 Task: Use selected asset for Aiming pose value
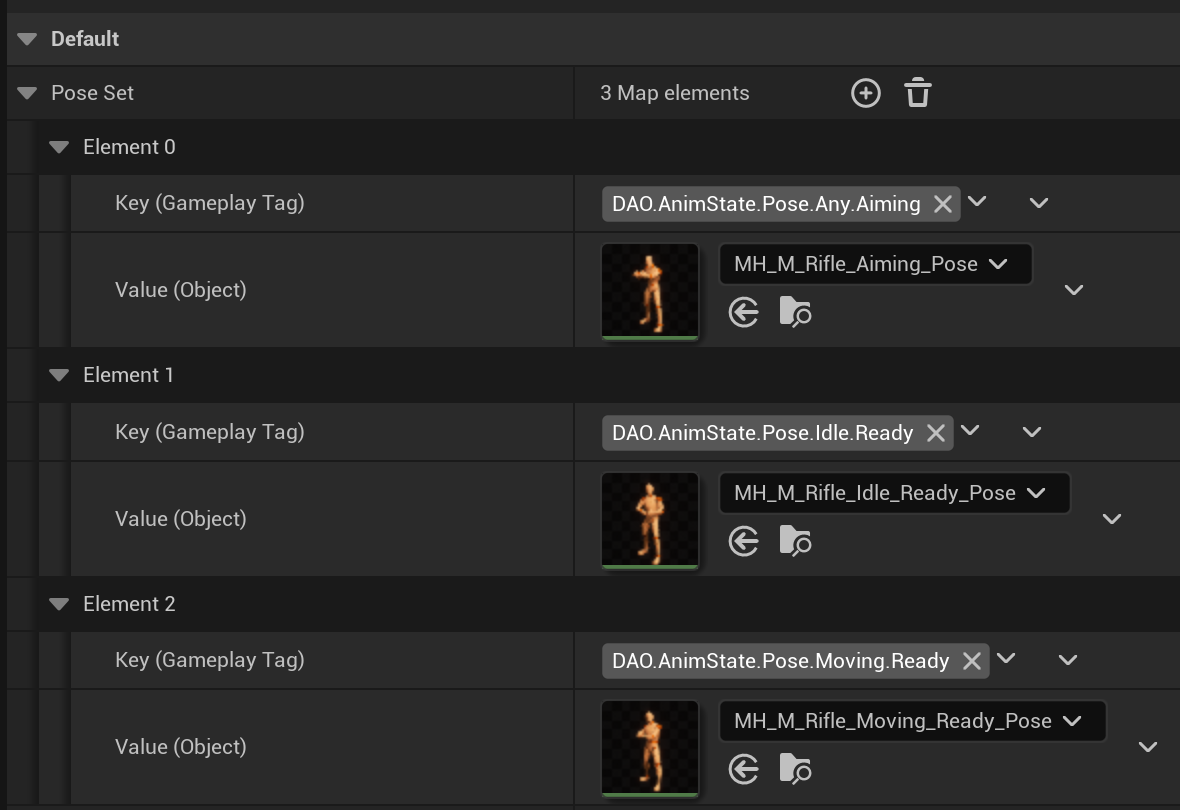tap(744, 313)
